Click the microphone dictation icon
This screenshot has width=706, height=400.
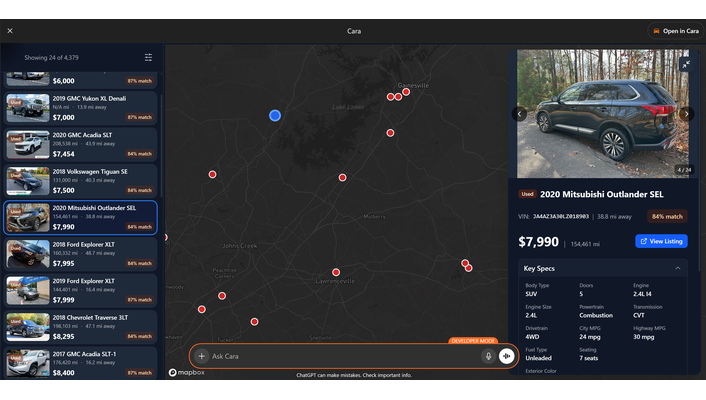click(x=488, y=356)
